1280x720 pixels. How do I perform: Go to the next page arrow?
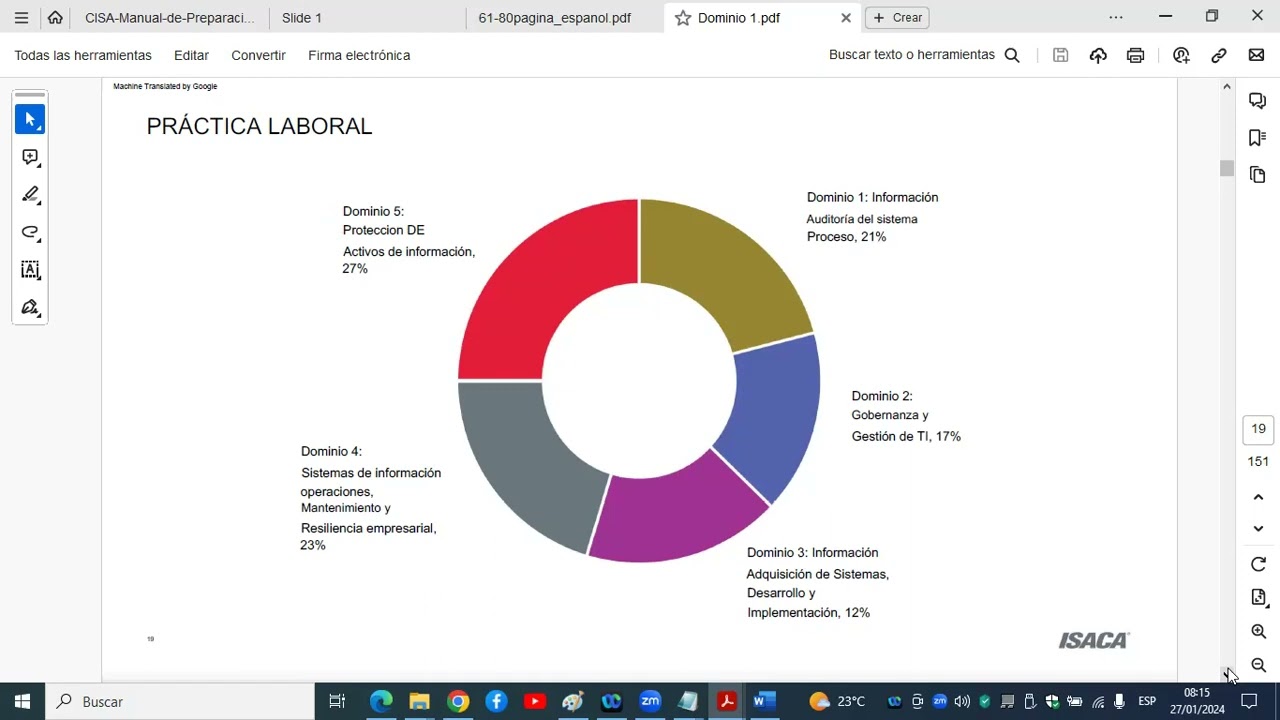tap(1258, 529)
